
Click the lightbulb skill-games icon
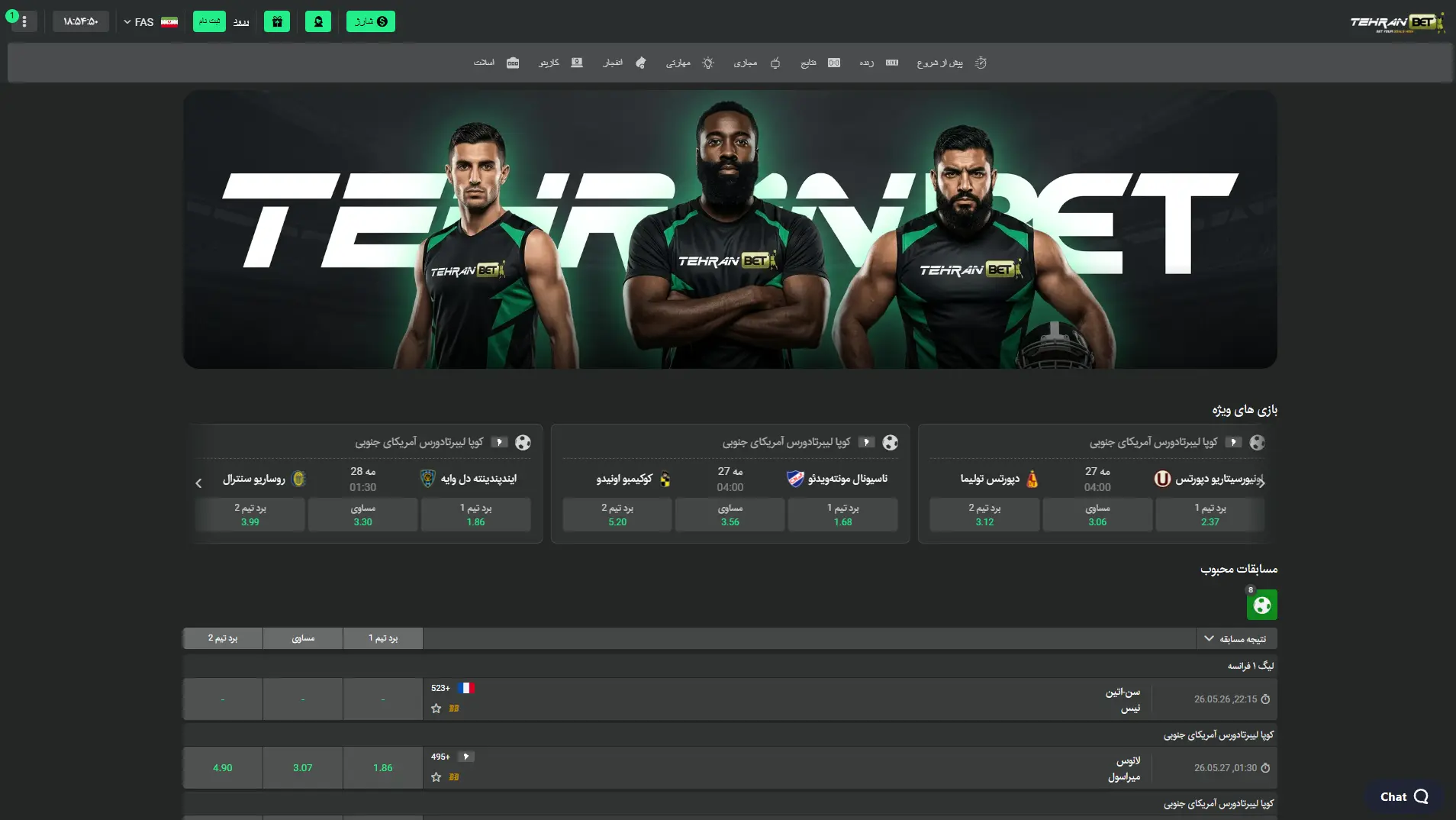pos(708,63)
